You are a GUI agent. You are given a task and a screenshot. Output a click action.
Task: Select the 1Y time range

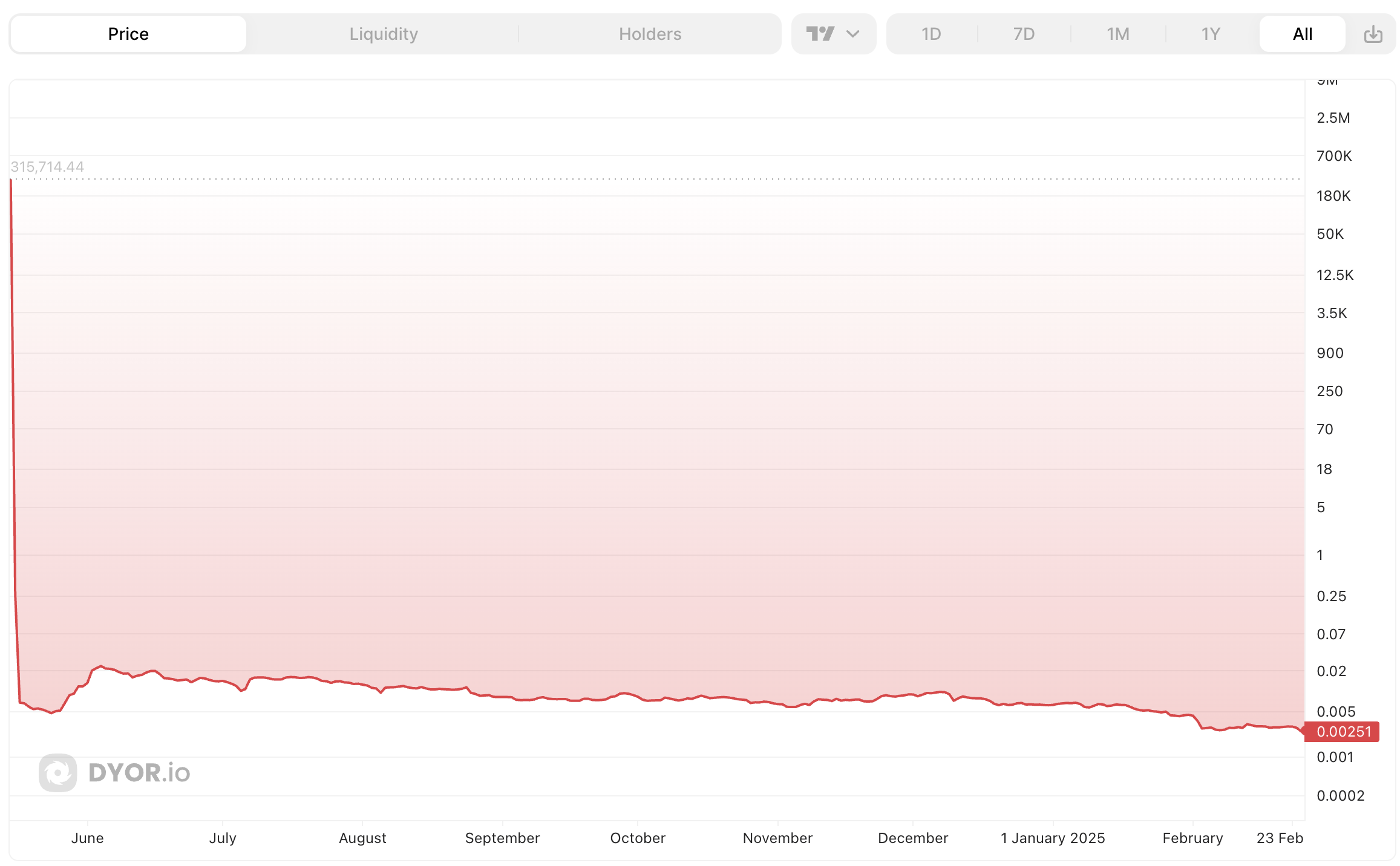pos(1211,34)
